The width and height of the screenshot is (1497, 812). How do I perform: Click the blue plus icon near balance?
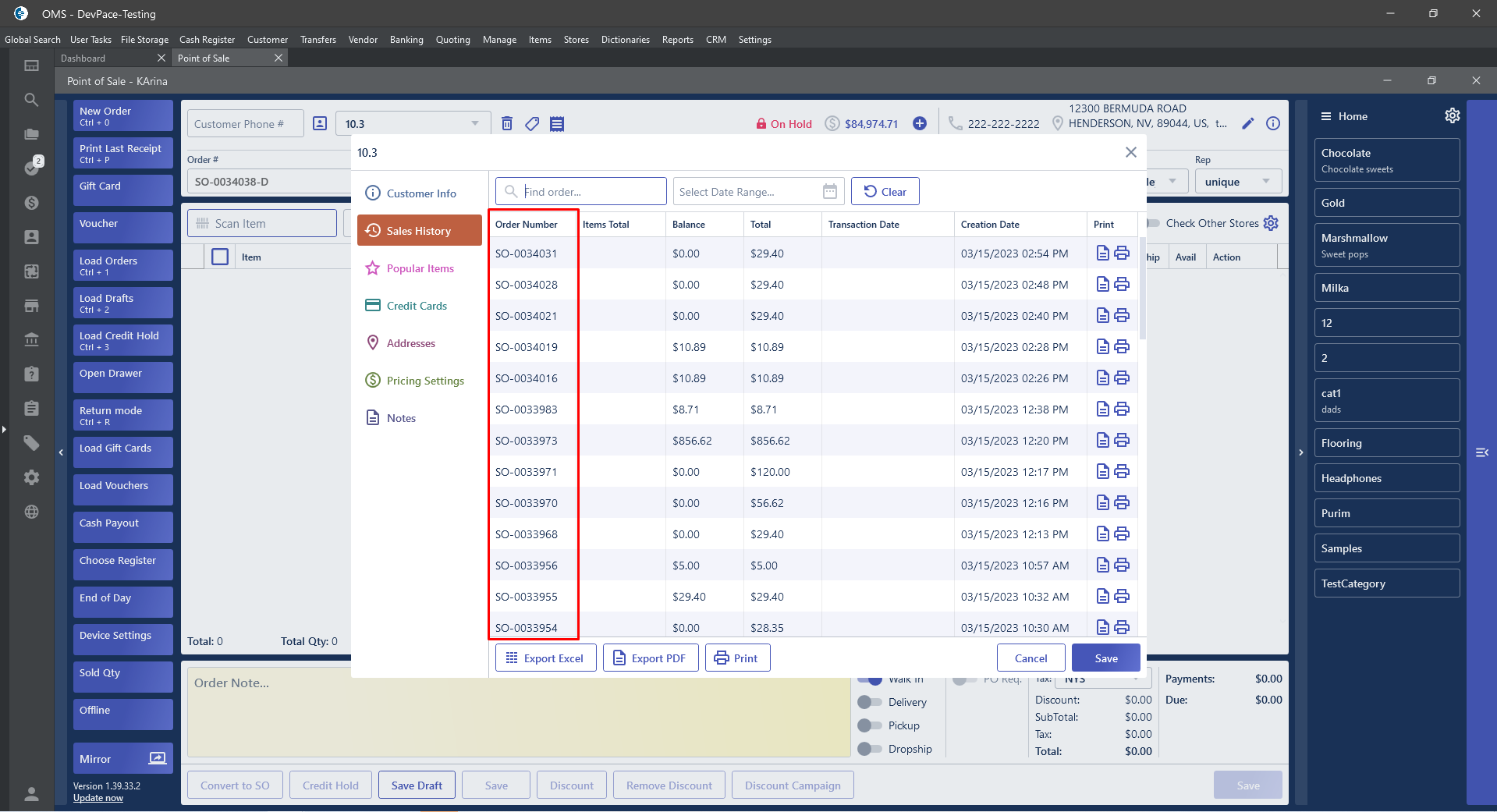pos(920,123)
